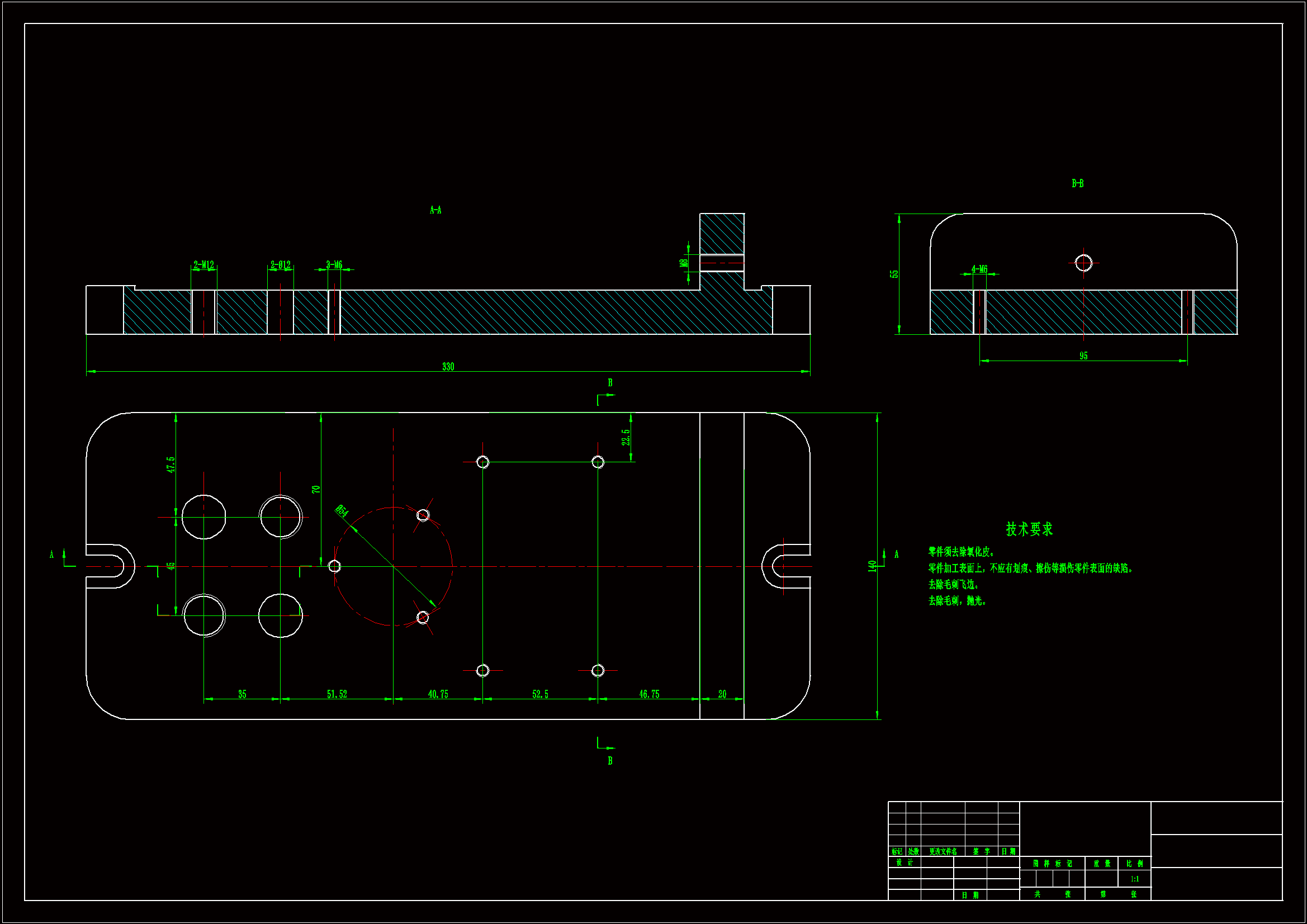Click the 标记 title block header
The width and height of the screenshot is (1307, 924).
tap(897, 852)
